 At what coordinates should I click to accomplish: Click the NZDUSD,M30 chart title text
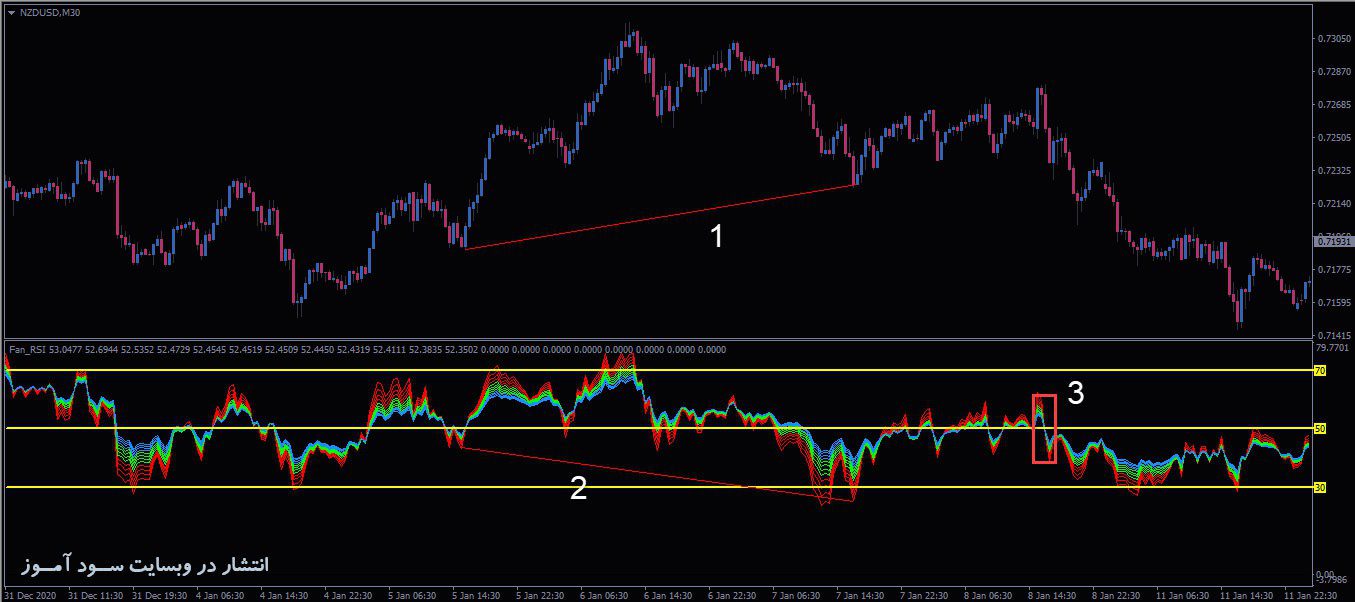(x=50, y=14)
